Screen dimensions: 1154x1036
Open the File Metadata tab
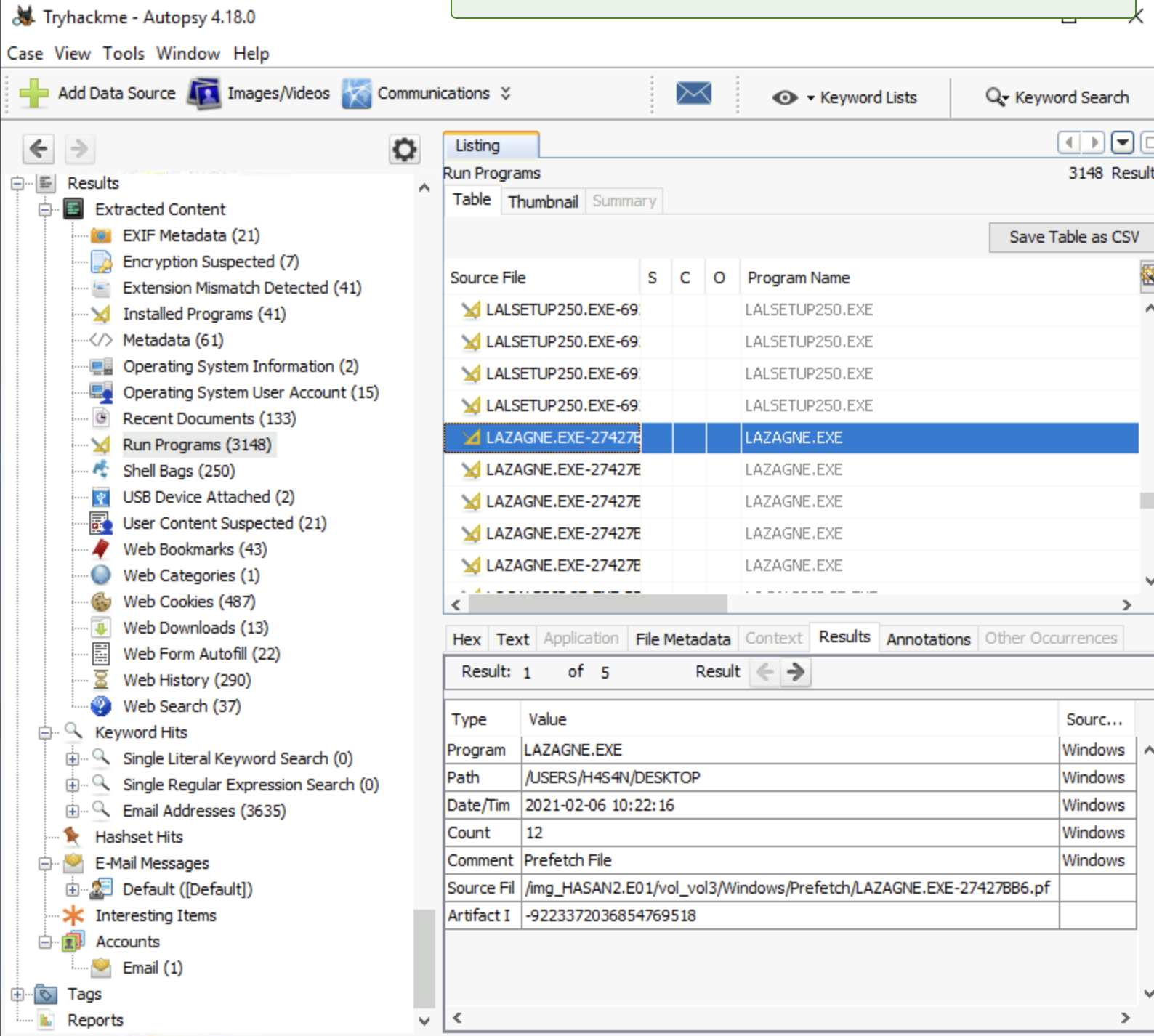click(682, 639)
